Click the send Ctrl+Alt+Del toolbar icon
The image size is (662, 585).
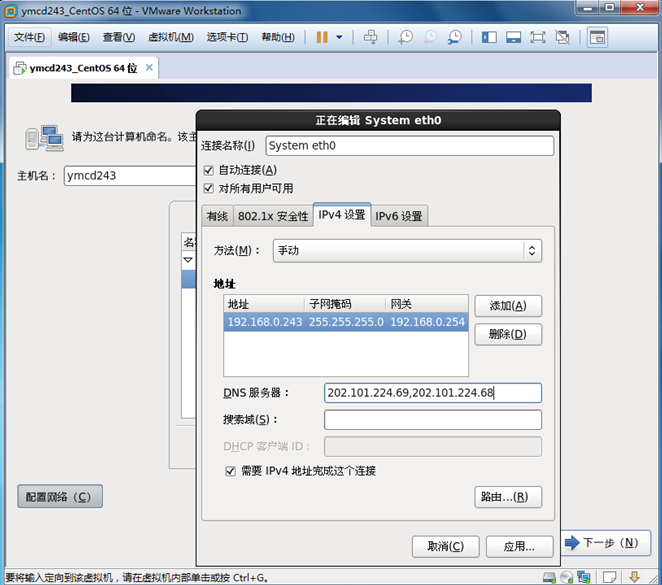click(x=371, y=37)
